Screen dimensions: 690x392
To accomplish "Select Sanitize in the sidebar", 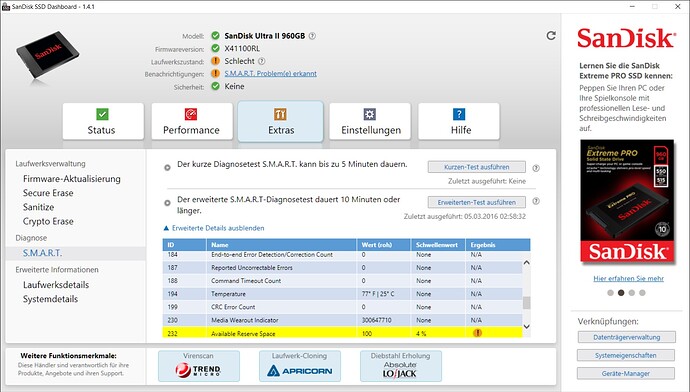I will click(x=38, y=207).
